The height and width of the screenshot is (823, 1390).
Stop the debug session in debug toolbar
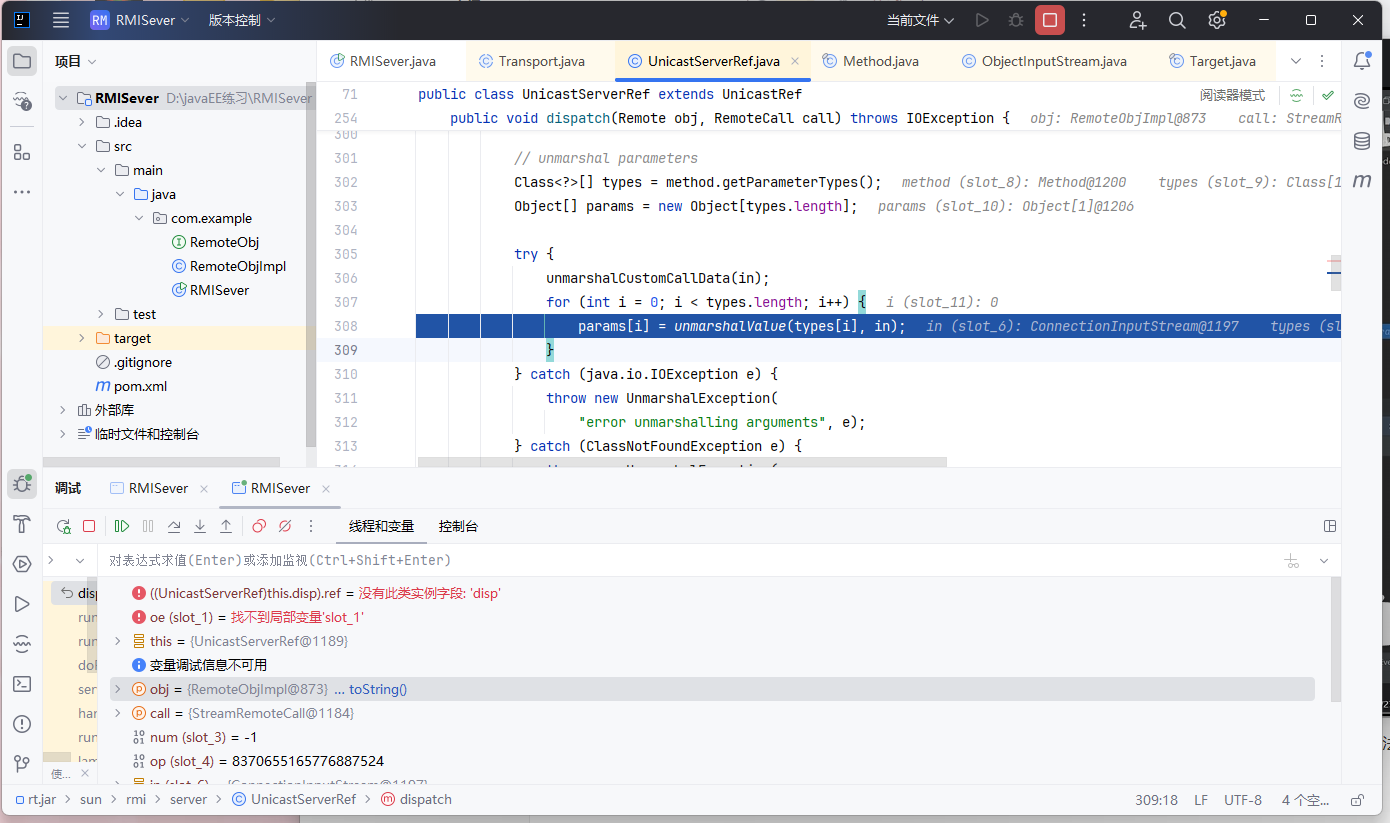point(89,526)
